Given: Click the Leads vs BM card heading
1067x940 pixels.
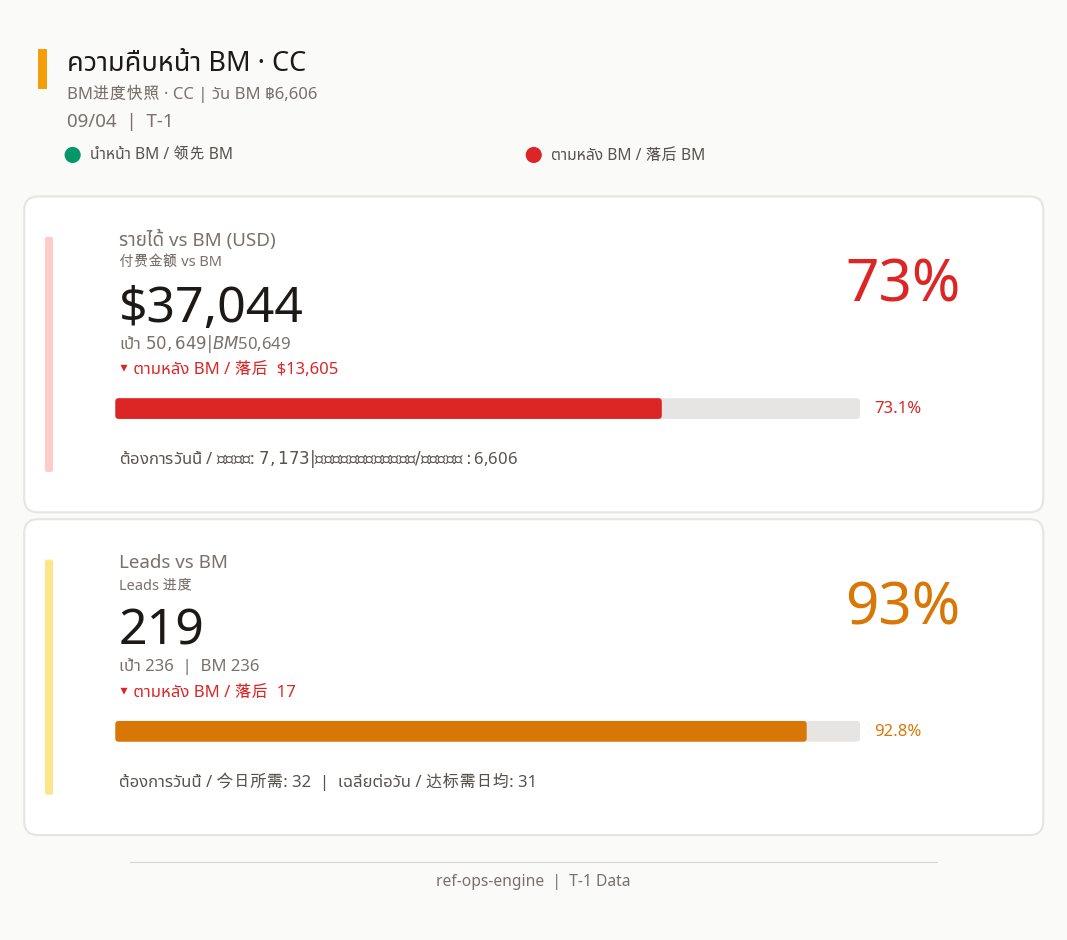Looking at the screenshot, I should pyautogui.click(x=174, y=562).
